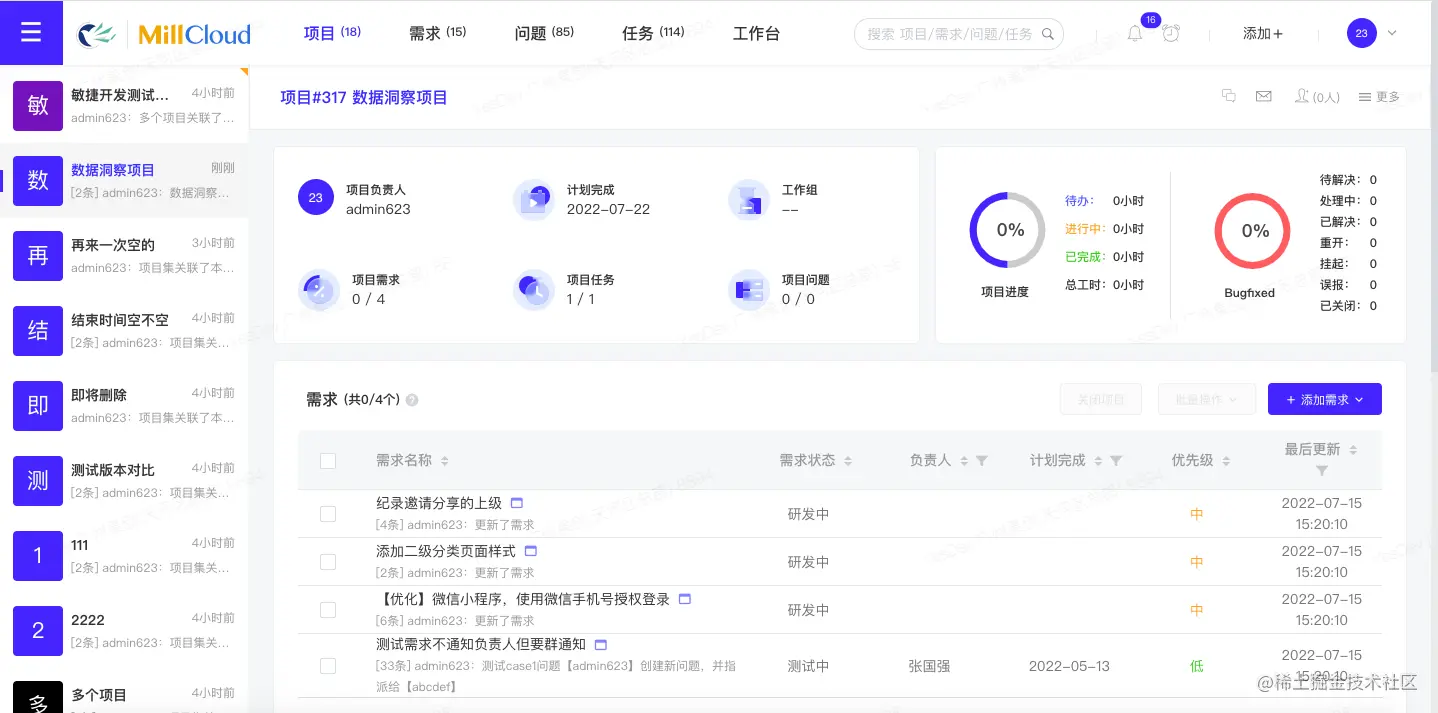Image resolution: width=1438 pixels, height=713 pixels.
Task: Expand the 添加需求 dropdown arrow
Action: tap(1360, 399)
